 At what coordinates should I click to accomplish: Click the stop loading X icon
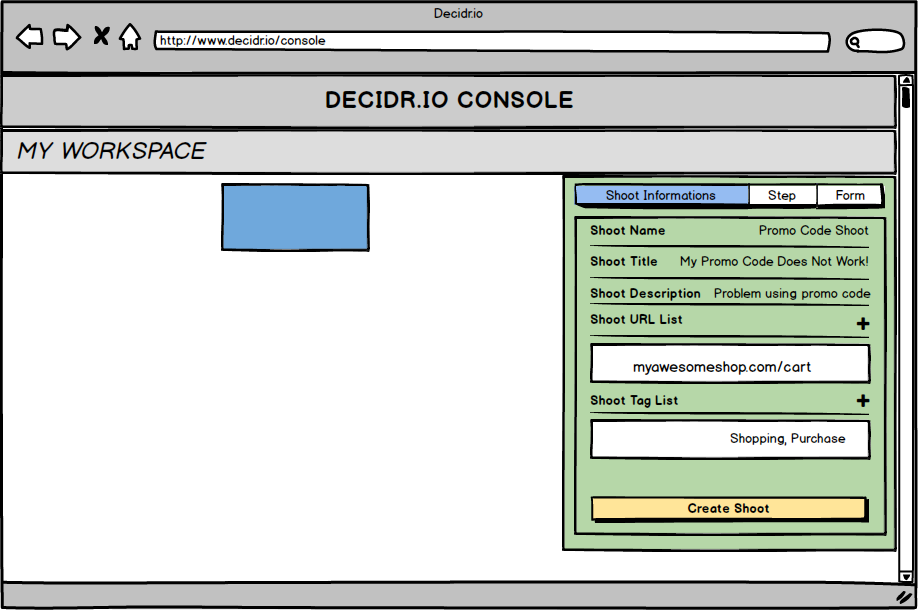(100, 36)
